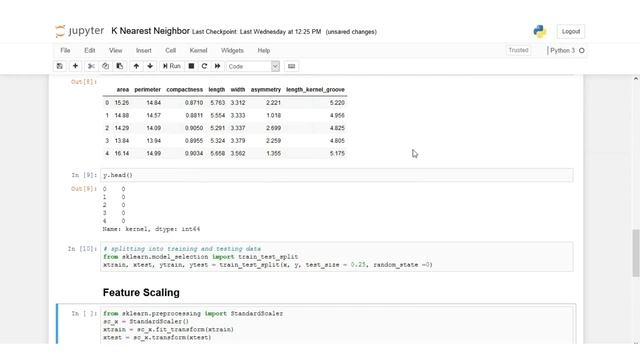Click the In [10] cell prompt
The image size is (640, 360).
point(82,249)
